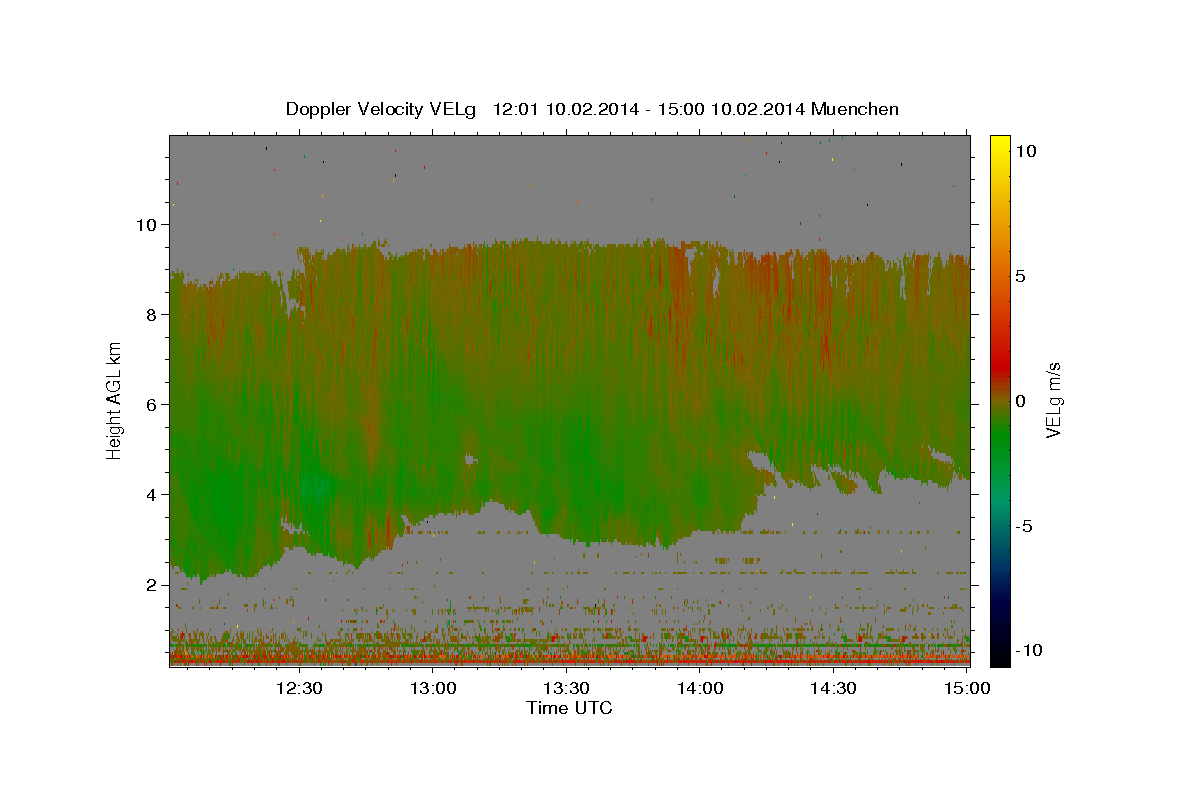
Task: Click the plot title "Doppler Velocity VELg"
Action: (x=381, y=109)
